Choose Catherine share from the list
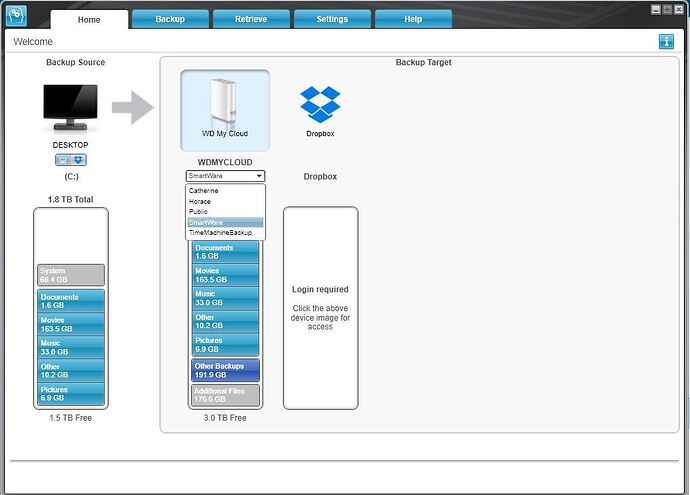Image resolution: width=690 pixels, height=495 pixels. (225, 191)
